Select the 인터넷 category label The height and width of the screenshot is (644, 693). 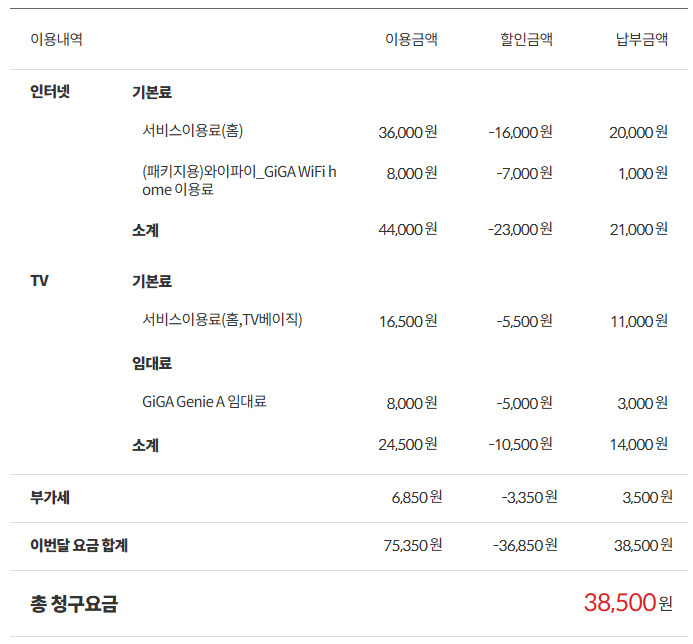(x=51, y=92)
